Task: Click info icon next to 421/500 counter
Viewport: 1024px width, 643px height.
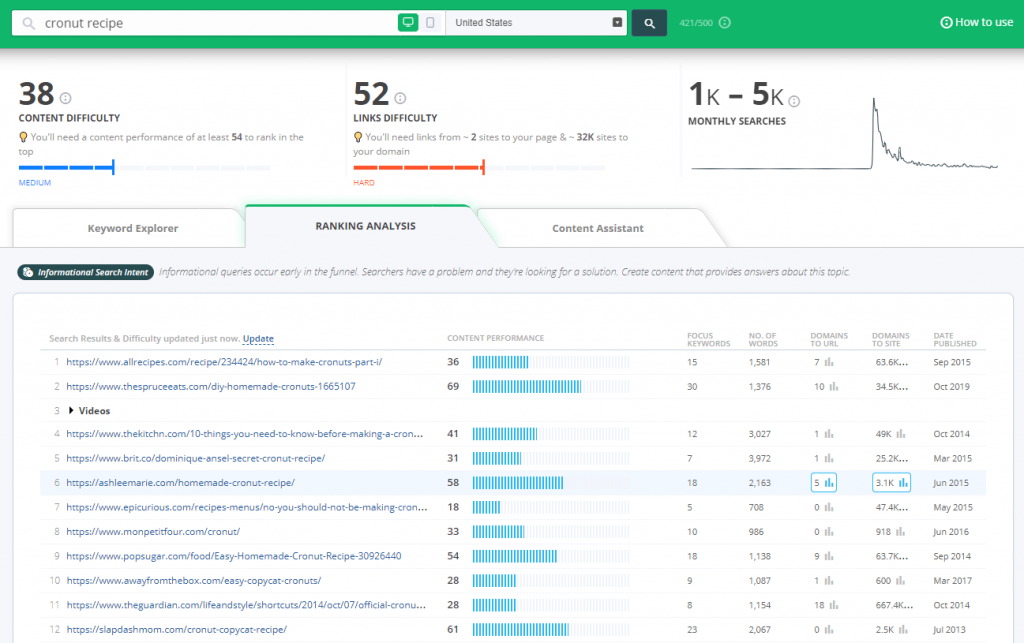Action: [725, 23]
